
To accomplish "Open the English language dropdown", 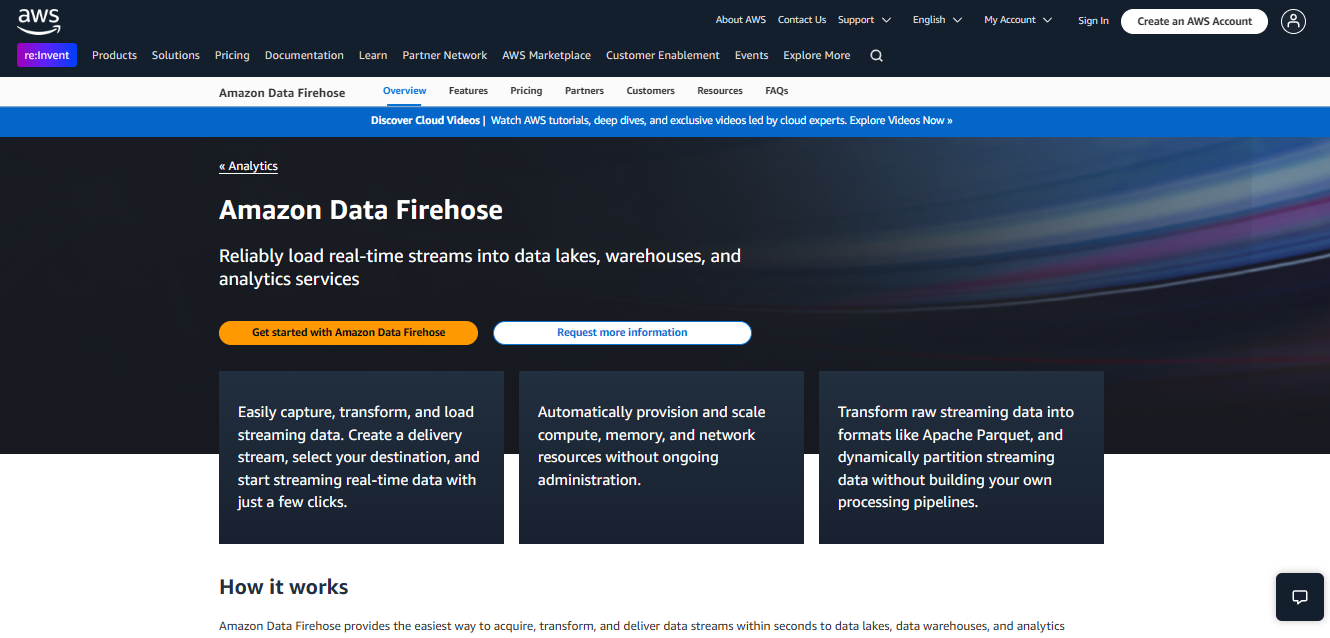I will point(937,20).
